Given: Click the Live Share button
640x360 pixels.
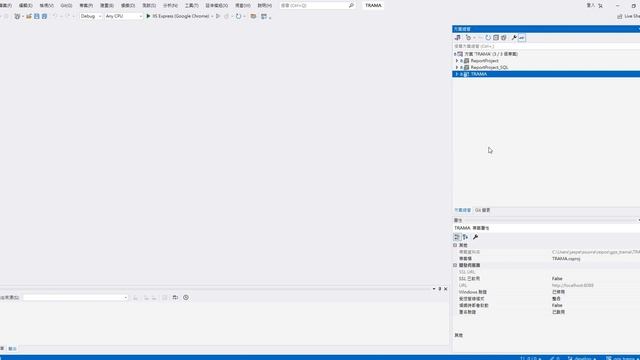Looking at the screenshot, I should tap(629, 16).
